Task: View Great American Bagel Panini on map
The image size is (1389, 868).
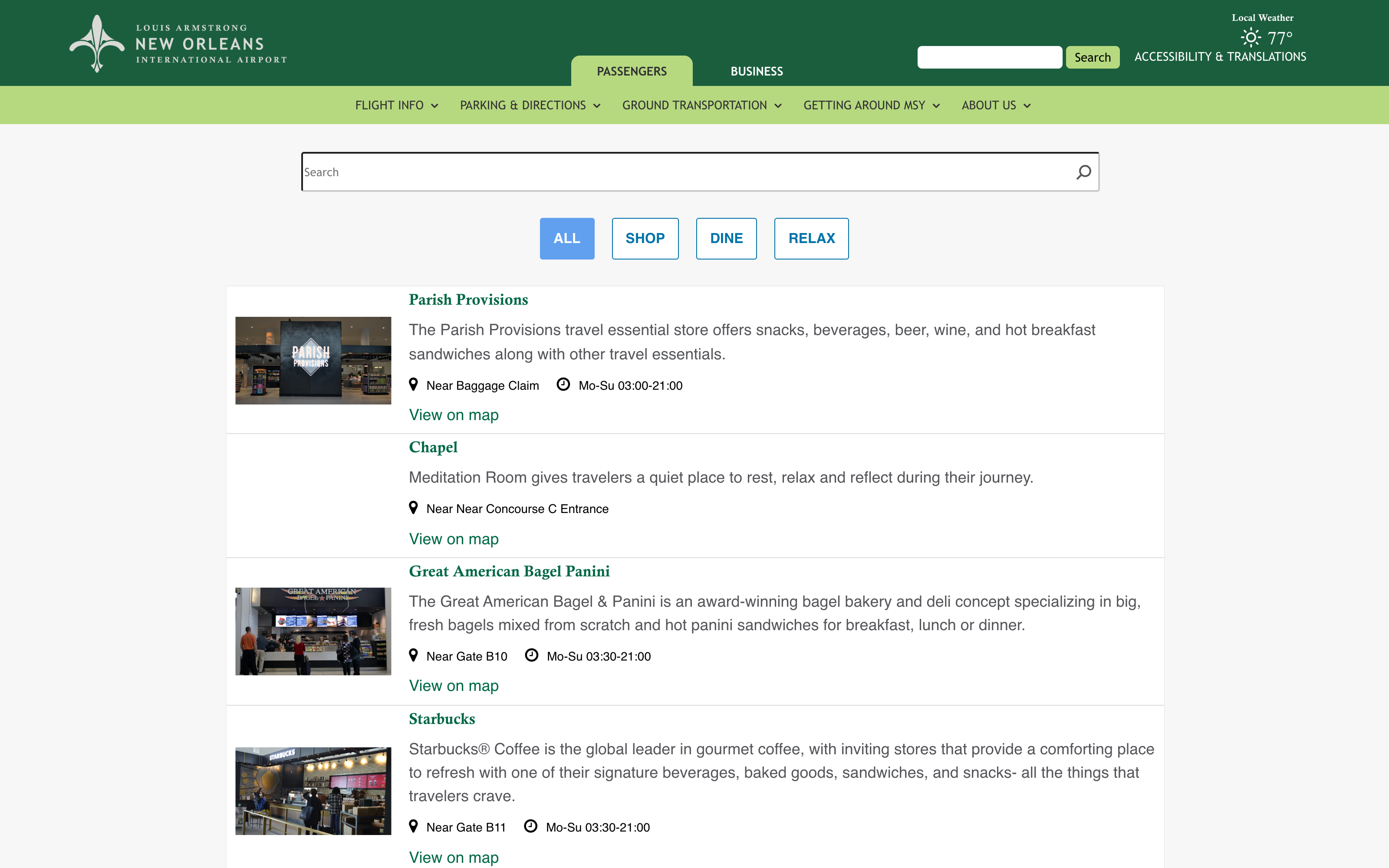Action: point(454,686)
